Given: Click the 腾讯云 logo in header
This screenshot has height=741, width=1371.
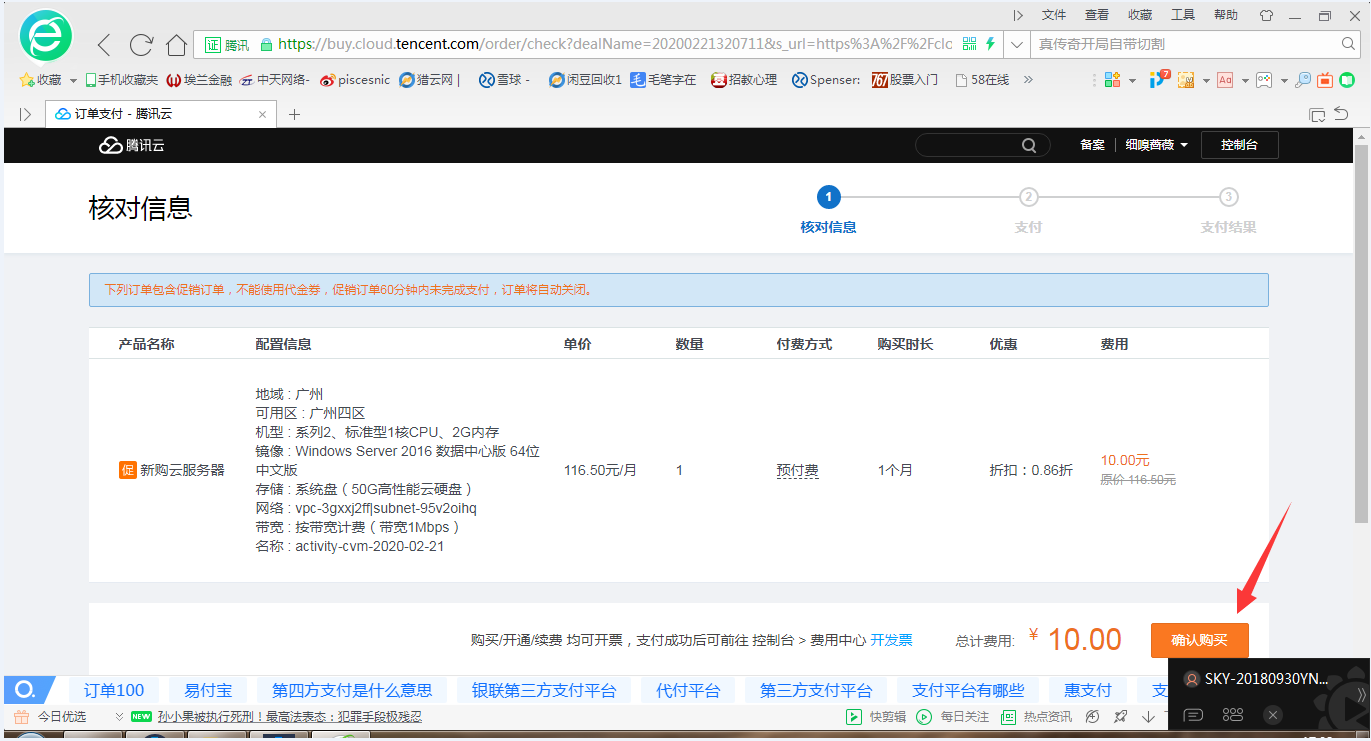Looking at the screenshot, I should point(131,145).
